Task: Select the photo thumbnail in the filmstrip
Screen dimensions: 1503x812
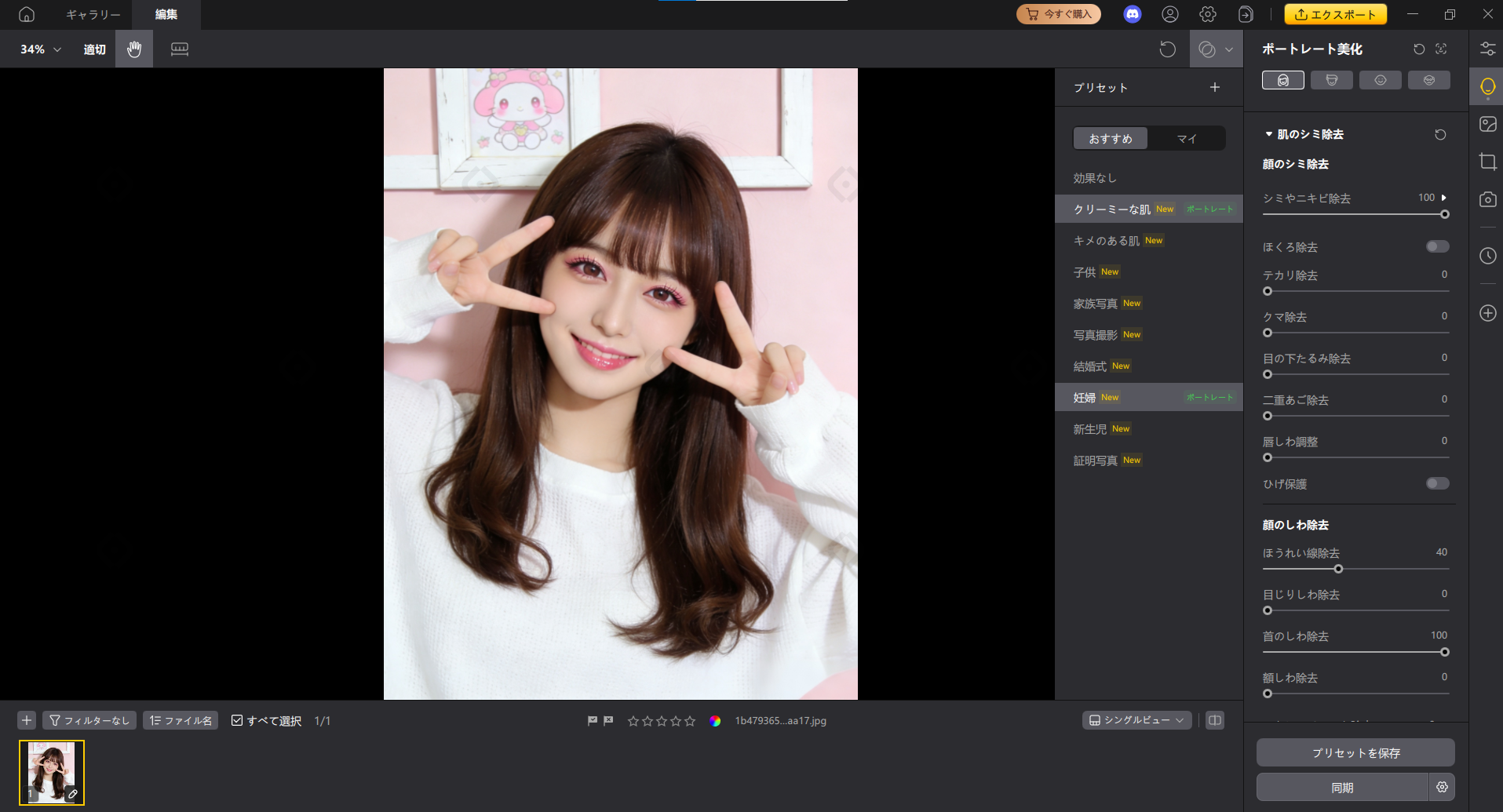Action: 52,772
